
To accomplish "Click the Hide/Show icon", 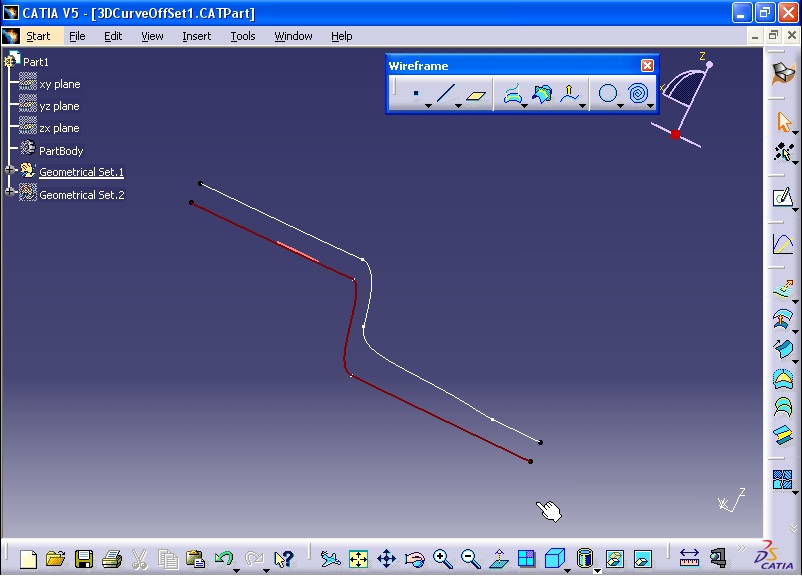I will (x=614, y=559).
